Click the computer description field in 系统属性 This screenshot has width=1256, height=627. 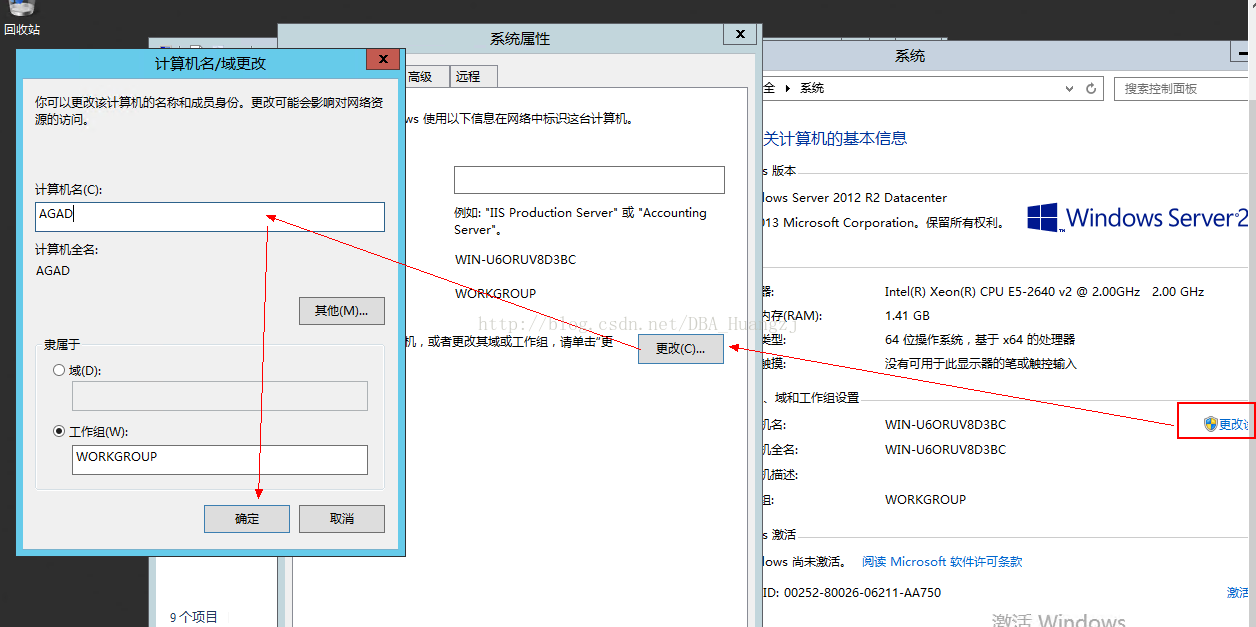tap(589, 180)
